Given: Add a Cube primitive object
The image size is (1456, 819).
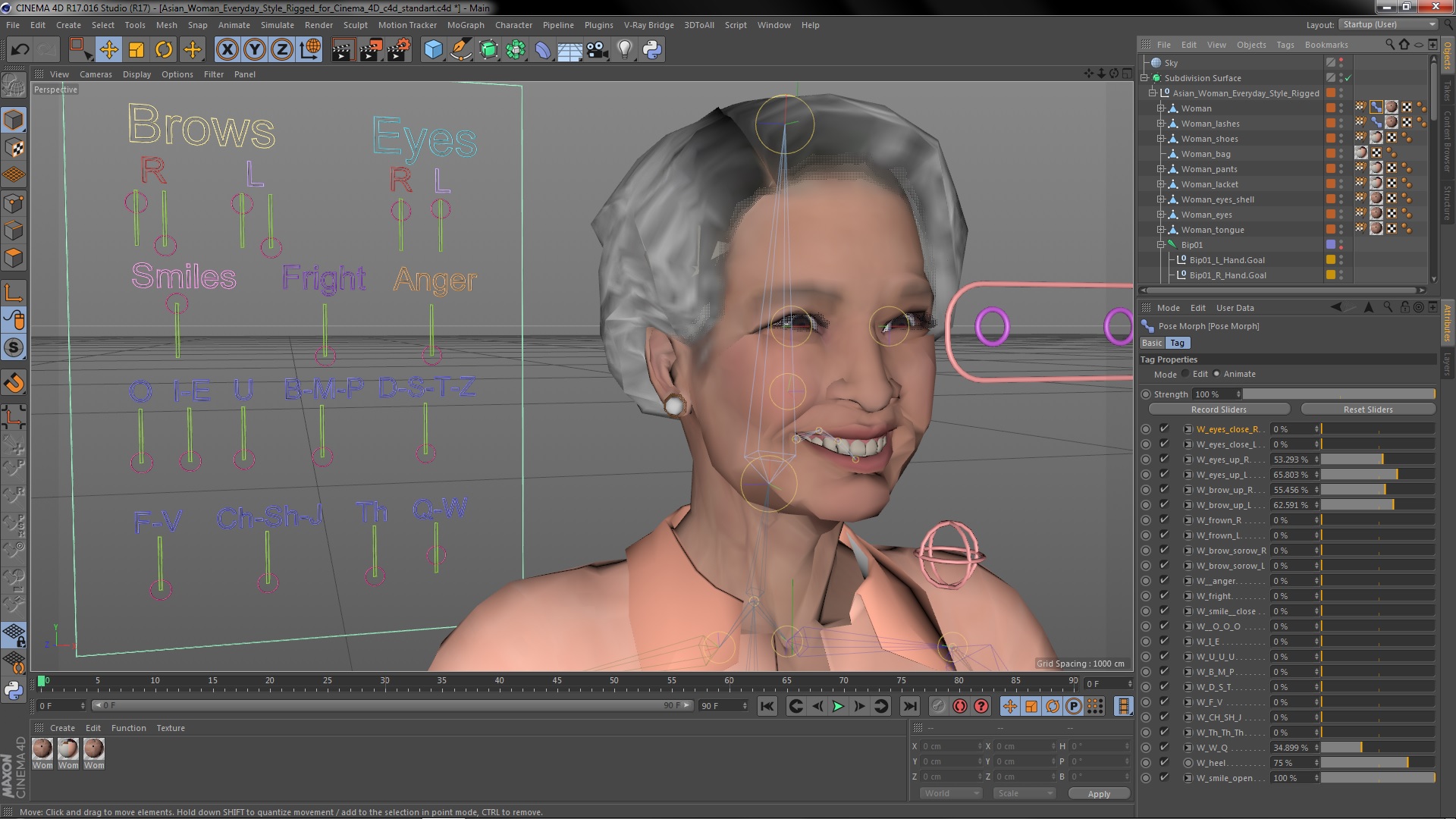Looking at the screenshot, I should click(x=433, y=50).
